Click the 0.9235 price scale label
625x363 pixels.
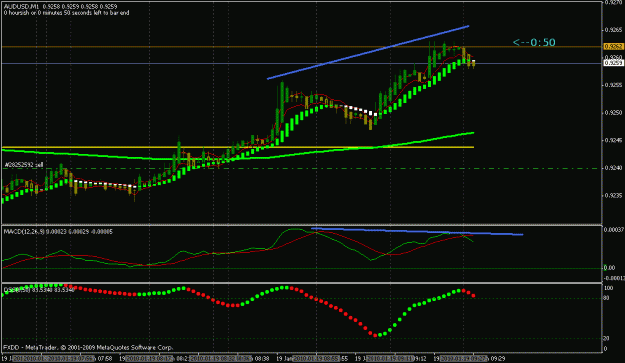pyautogui.click(x=613, y=196)
